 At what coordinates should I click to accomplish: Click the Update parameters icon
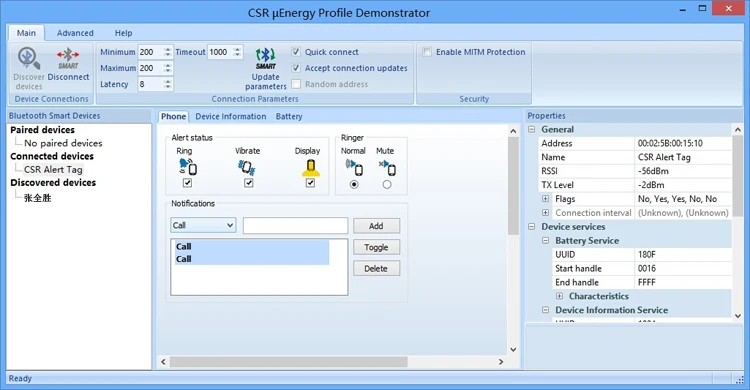pos(265,59)
